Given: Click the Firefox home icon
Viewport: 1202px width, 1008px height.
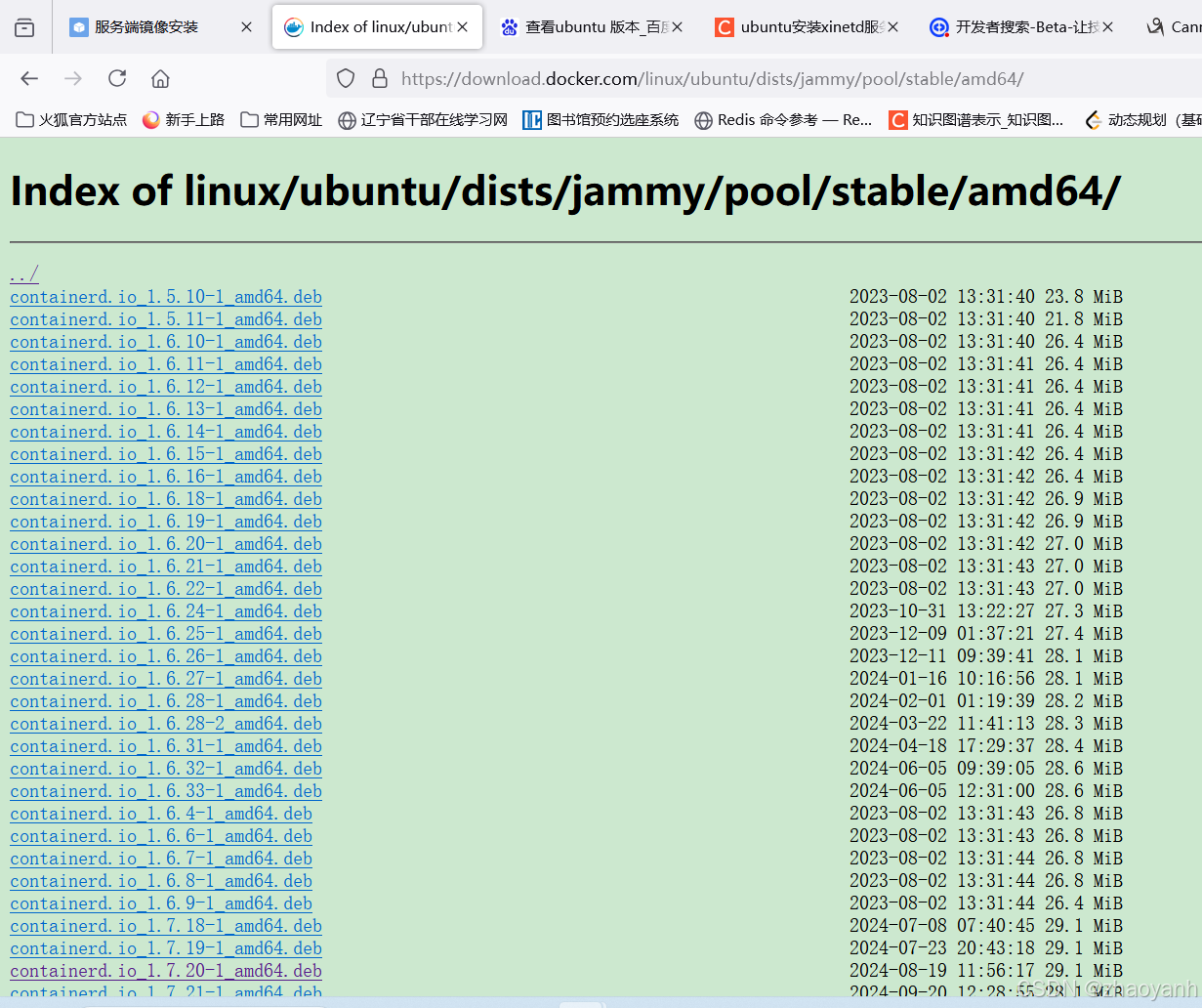Looking at the screenshot, I should pos(159,78).
